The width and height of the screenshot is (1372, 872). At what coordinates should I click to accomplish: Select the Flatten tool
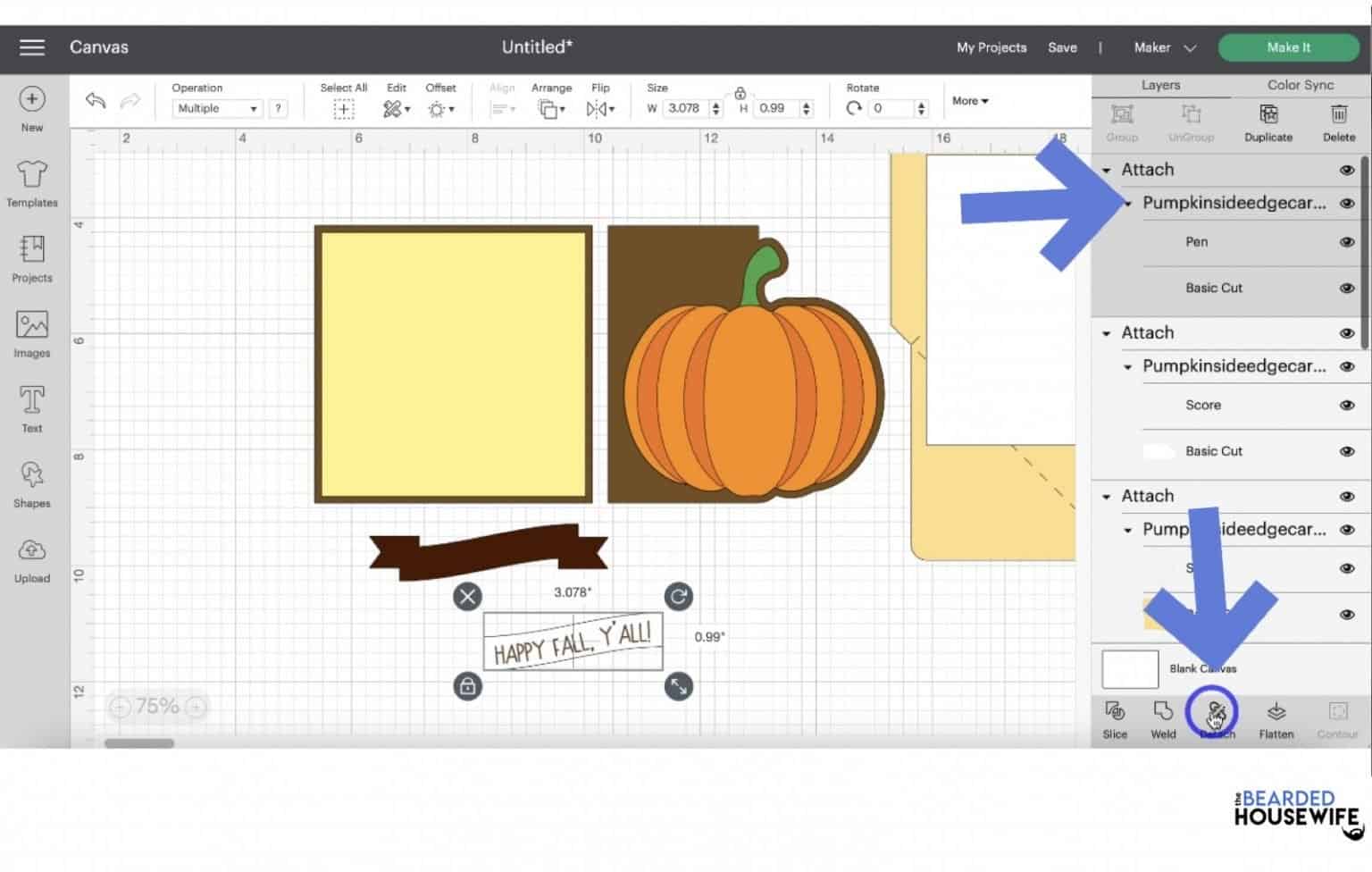[1276, 719]
